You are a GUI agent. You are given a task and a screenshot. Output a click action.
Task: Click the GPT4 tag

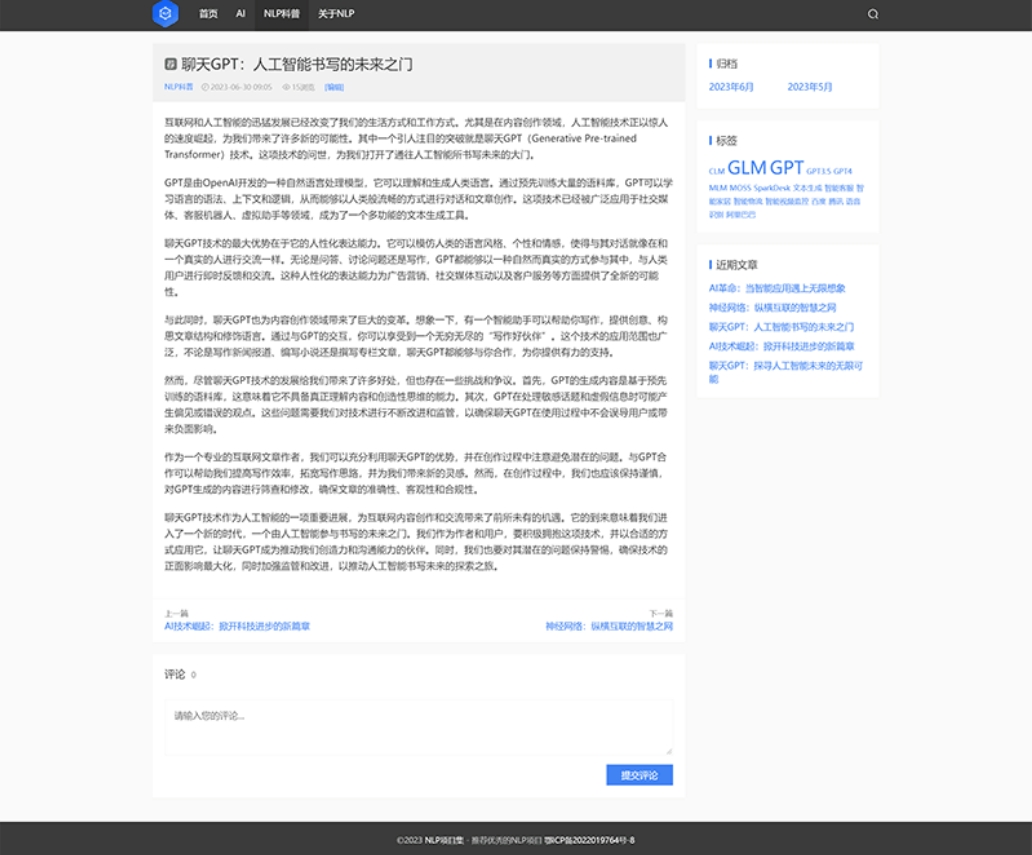point(842,171)
